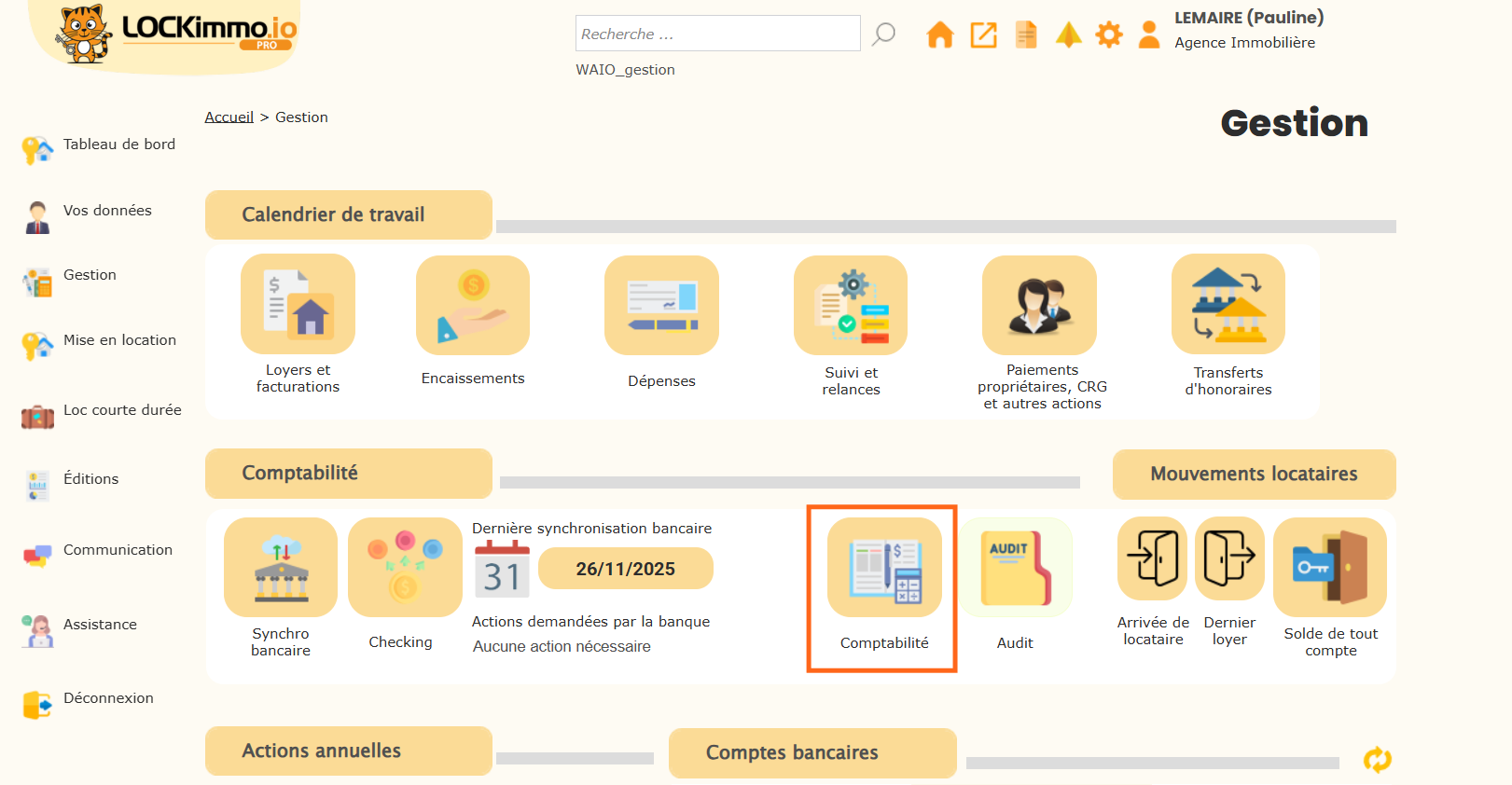Open Transferts d'honoraires
1512x785 pixels.
pyautogui.click(x=1228, y=306)
